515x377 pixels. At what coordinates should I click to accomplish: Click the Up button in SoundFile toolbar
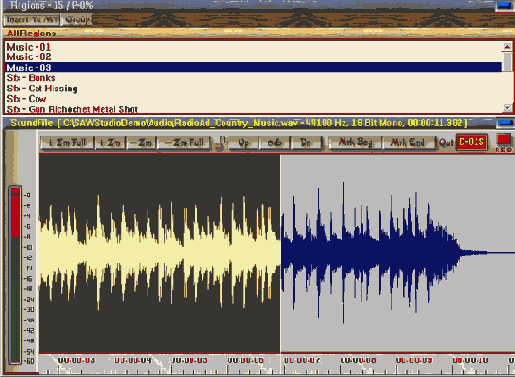(244, 143)
